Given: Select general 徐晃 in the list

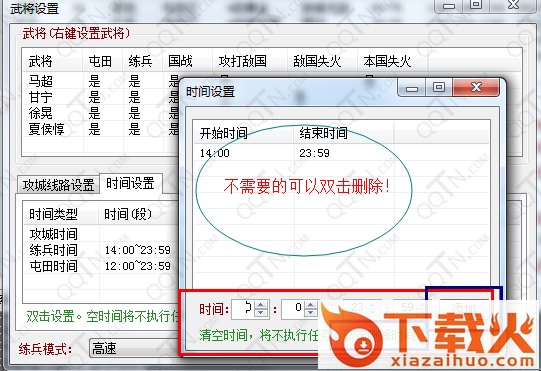Looking at the screenshot, I should click(x=41, y=113).
